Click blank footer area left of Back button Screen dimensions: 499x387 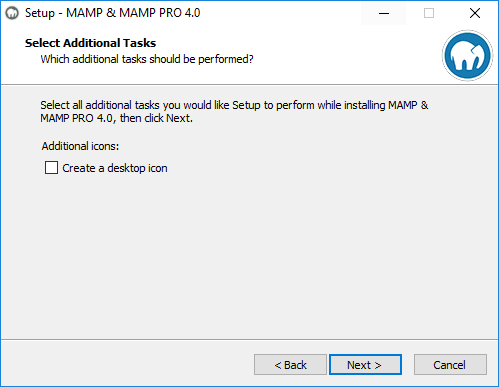tap(127, 365)
